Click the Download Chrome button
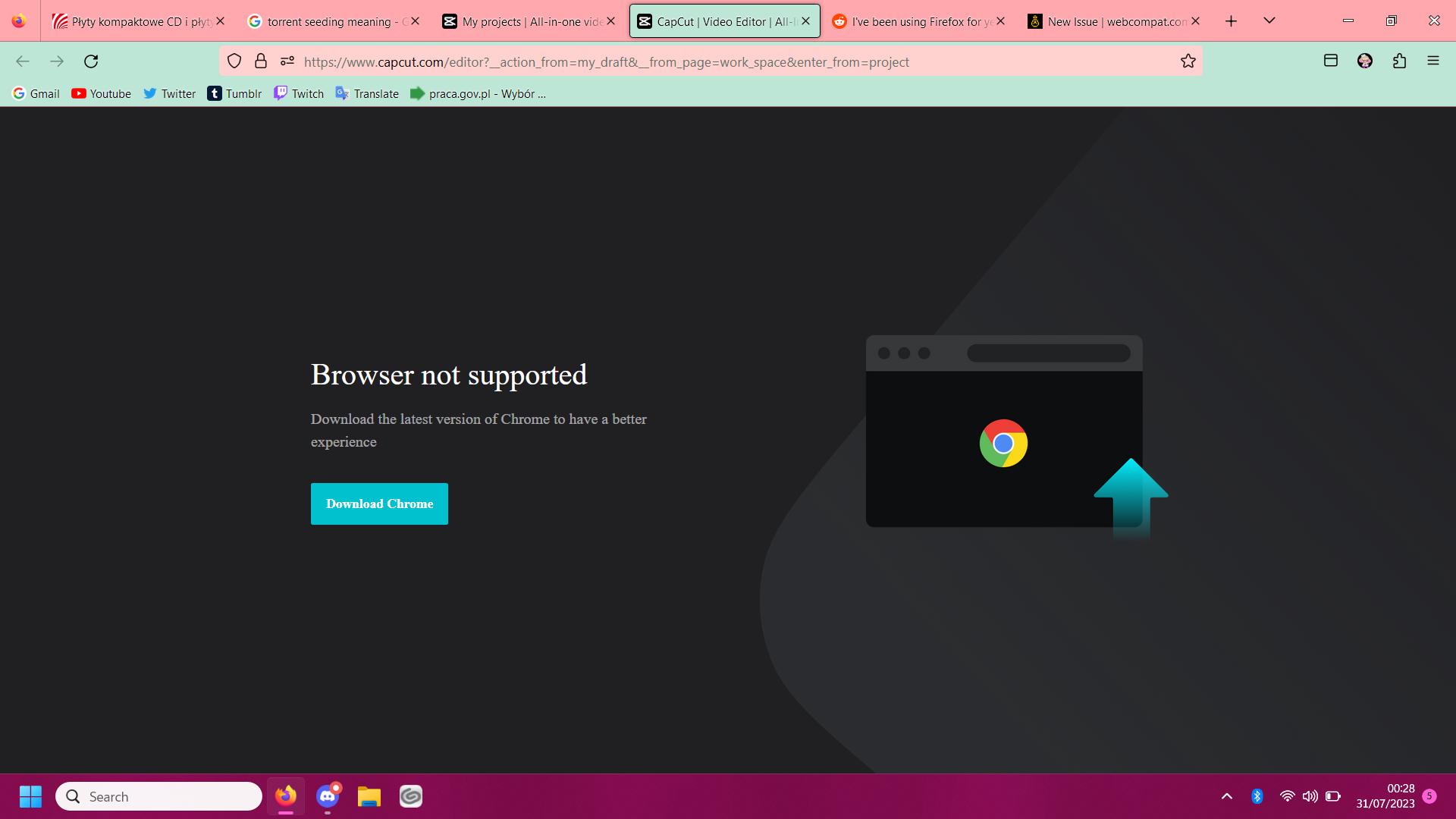The height and width of the screenshot is (819, 1456). click(379, 504)
